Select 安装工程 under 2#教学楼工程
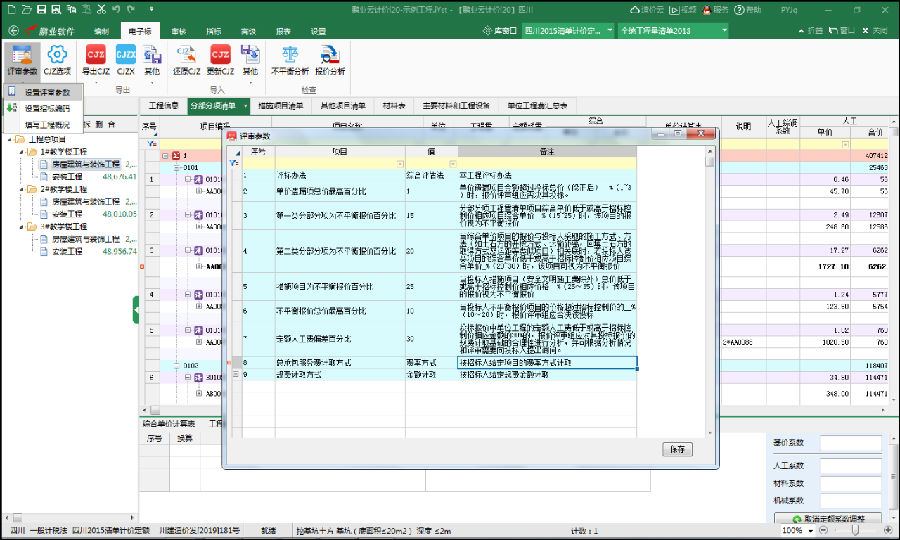The image size is (900, 540). tap(68, 213)
